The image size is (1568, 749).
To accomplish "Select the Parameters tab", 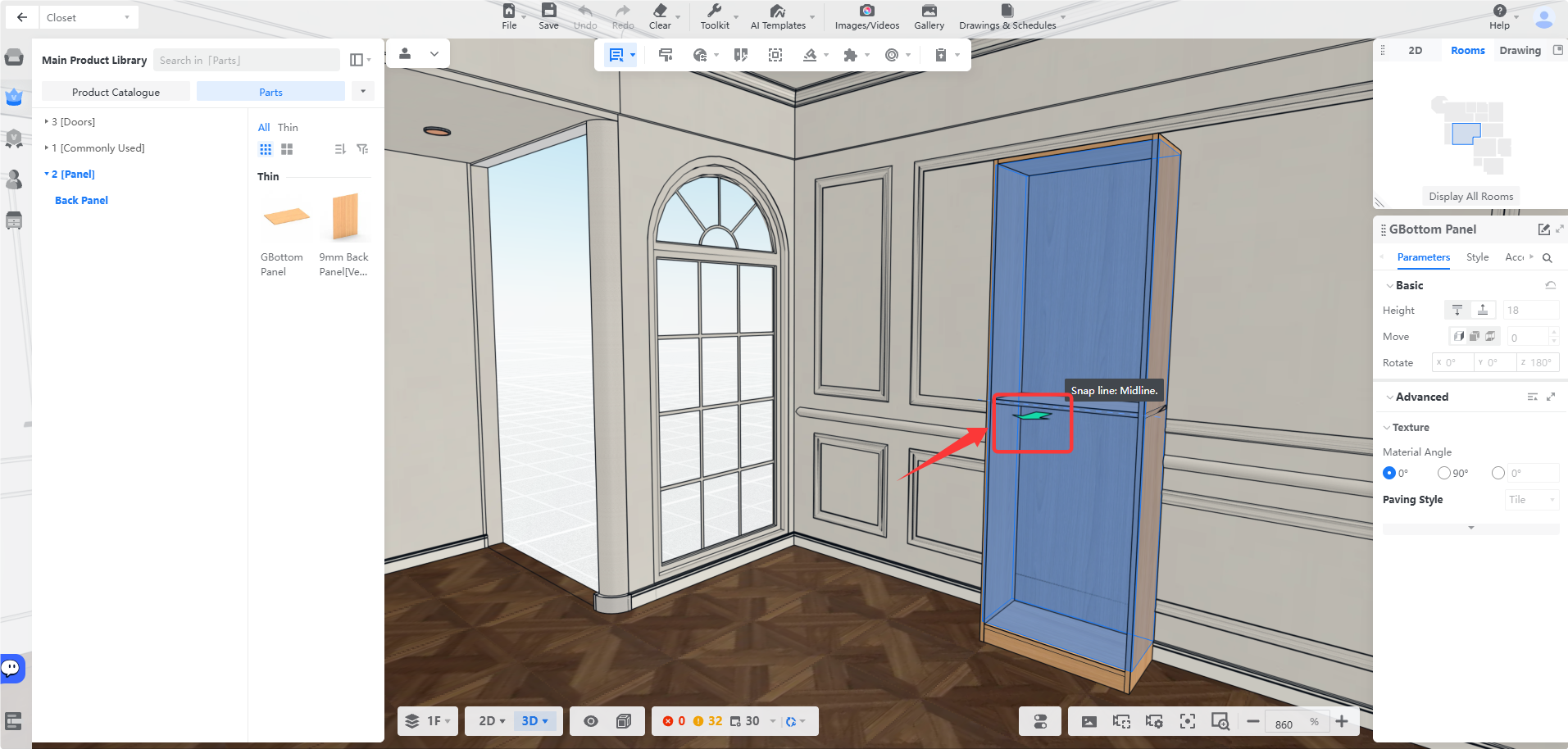I will tap(1423, 257).
